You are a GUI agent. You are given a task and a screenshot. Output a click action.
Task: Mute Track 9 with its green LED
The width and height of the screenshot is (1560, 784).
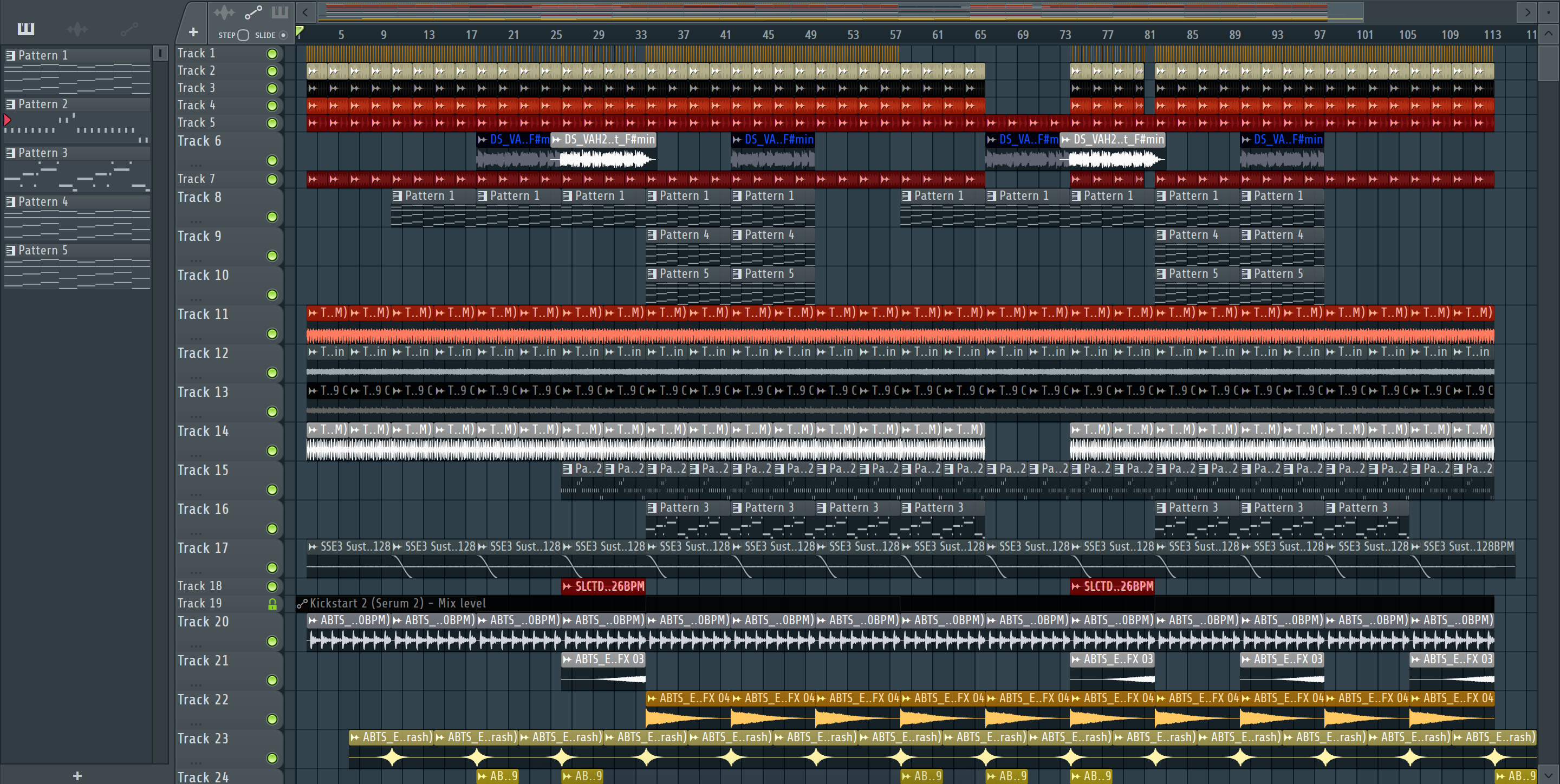tap(272, 256)
